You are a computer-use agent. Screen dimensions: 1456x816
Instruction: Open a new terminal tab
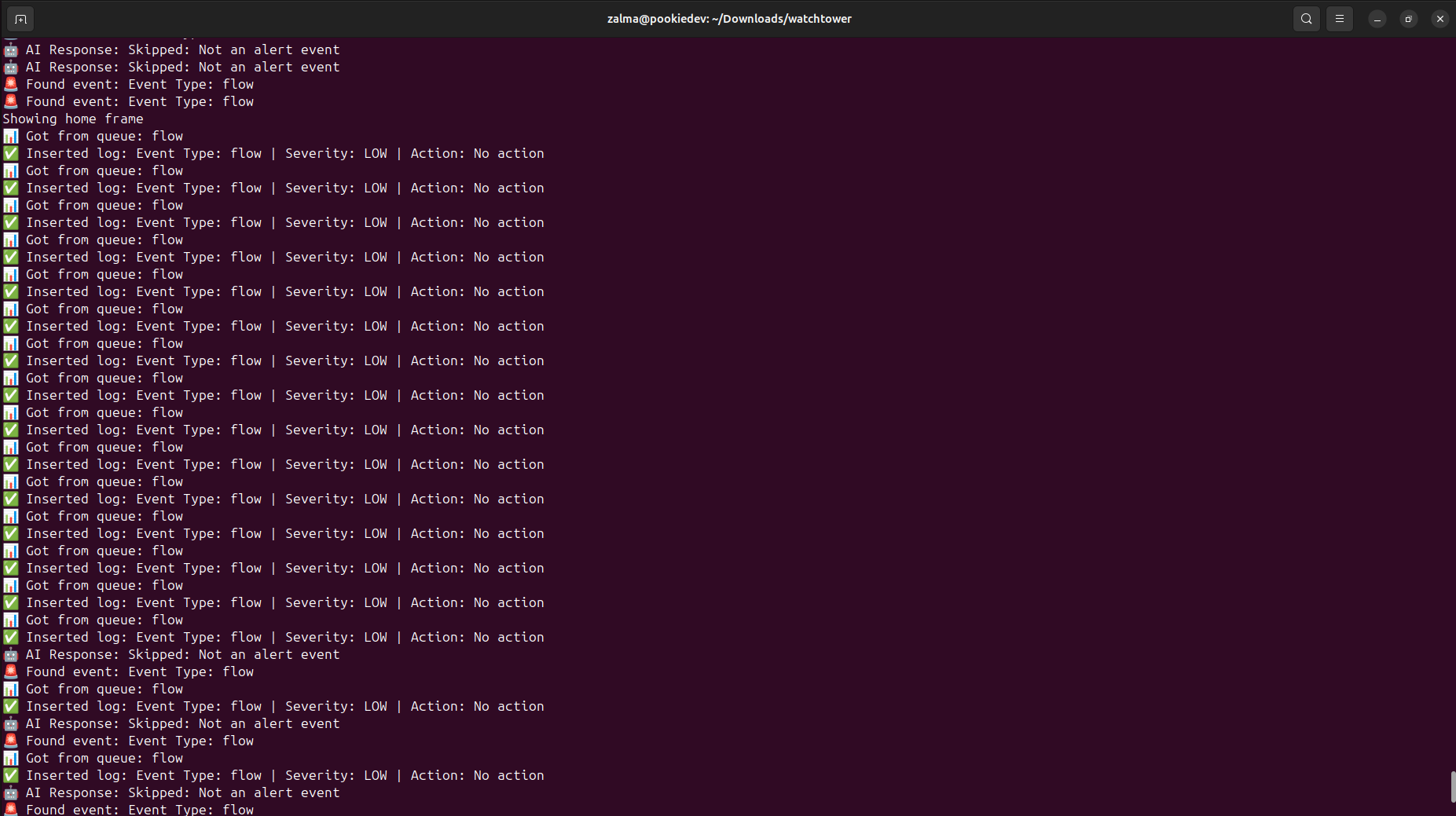[x=20, y=19]
